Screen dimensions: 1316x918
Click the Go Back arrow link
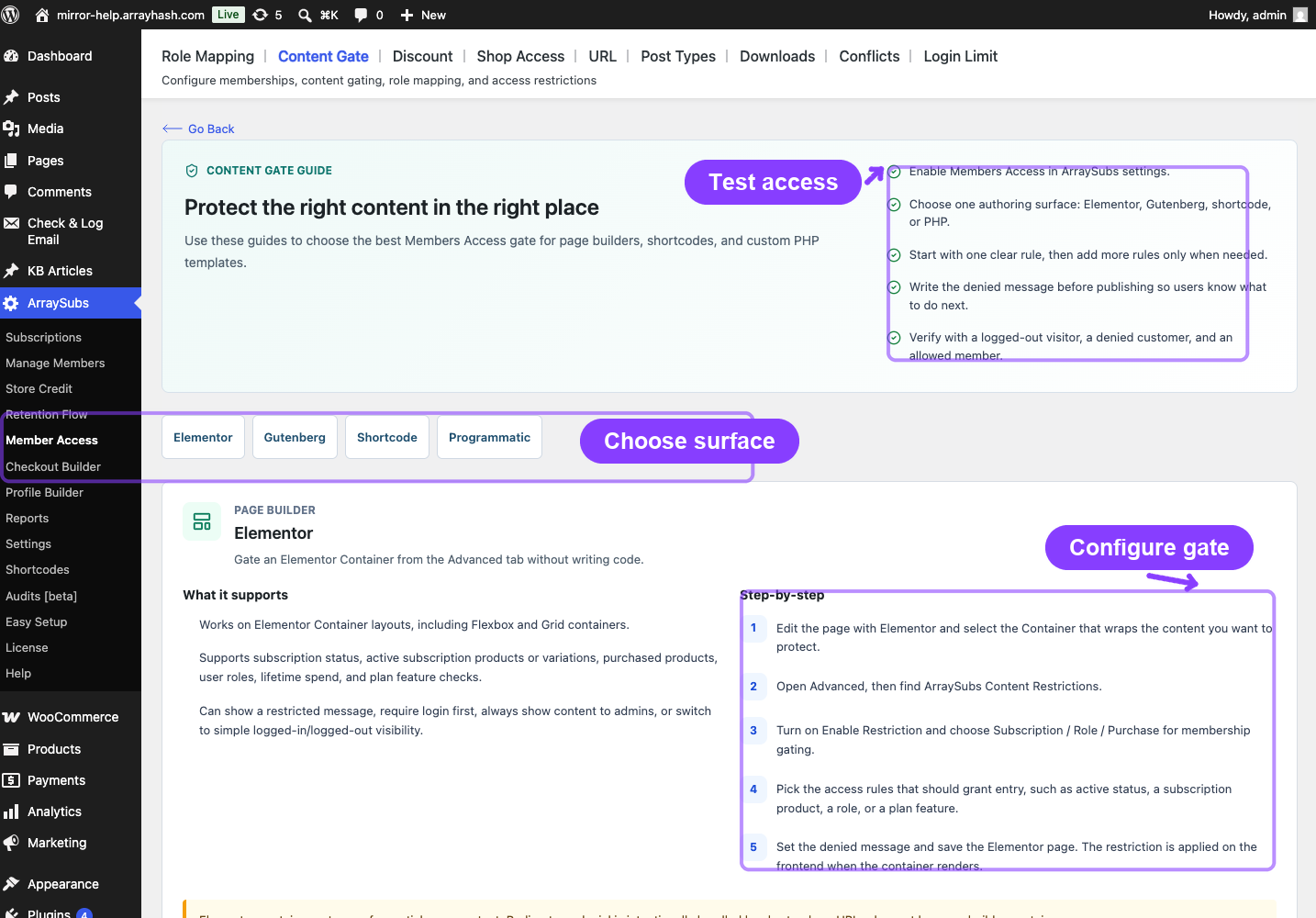[x=198, y=129]
